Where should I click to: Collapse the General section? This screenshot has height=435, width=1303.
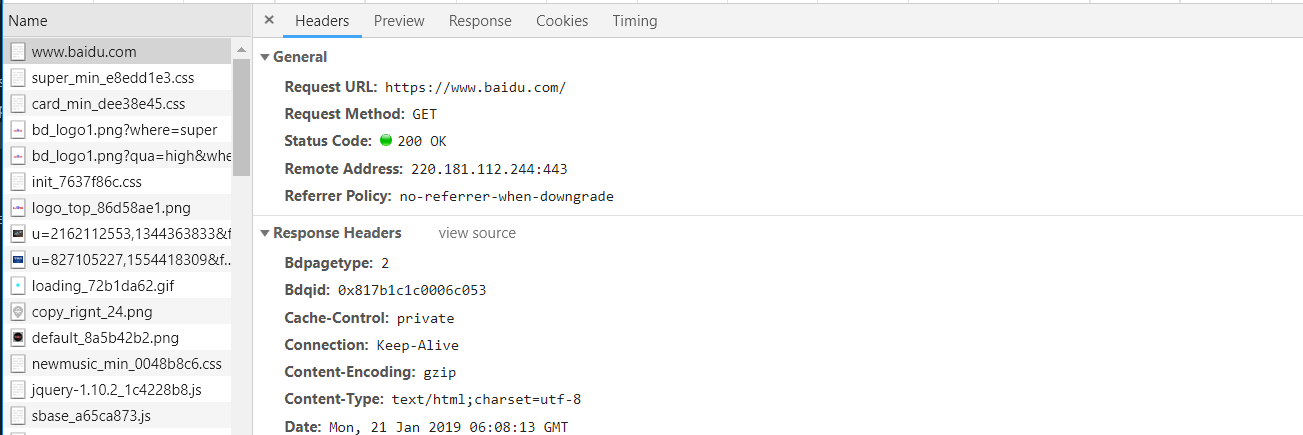point(265,57)
